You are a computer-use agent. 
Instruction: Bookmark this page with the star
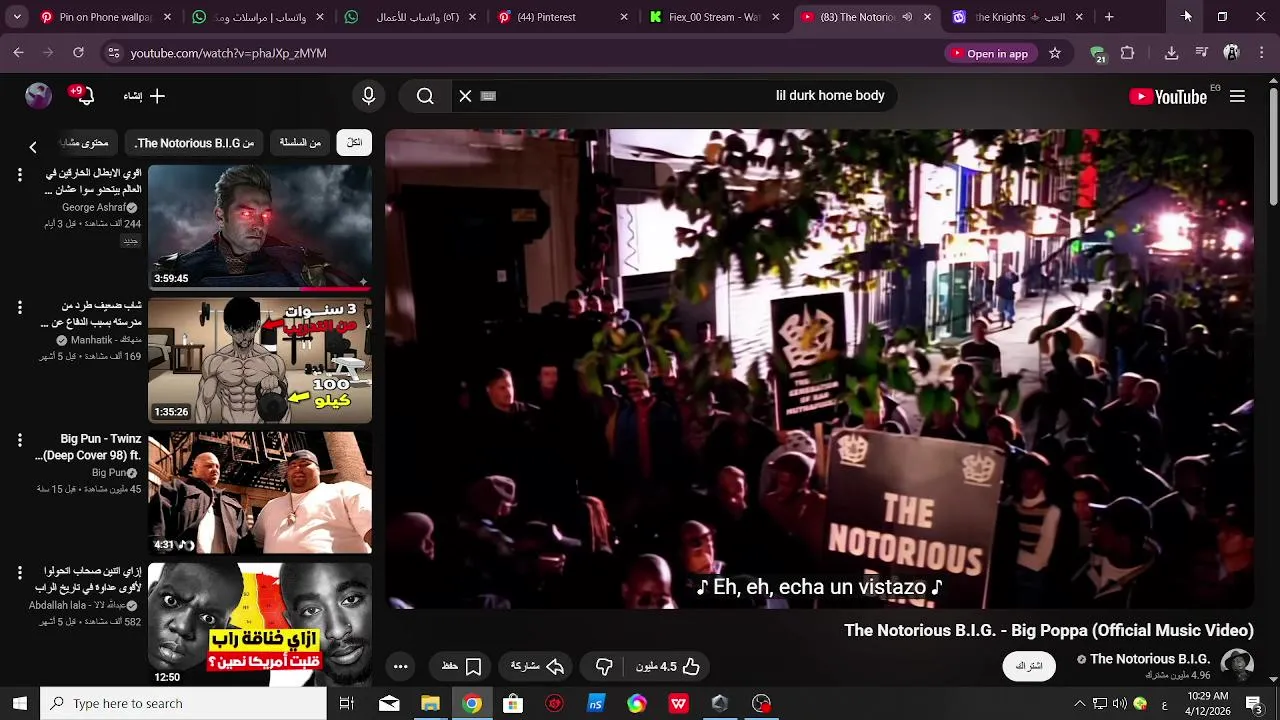pos(1055,53)
